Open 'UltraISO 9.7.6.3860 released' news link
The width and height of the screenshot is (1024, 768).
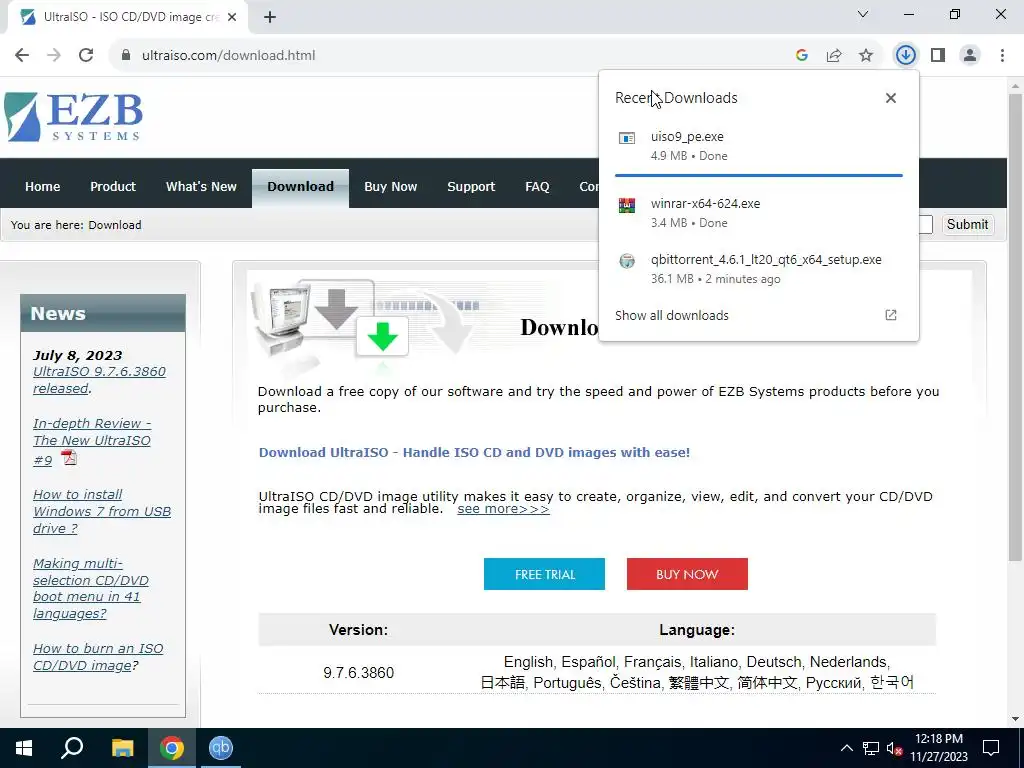99,379
